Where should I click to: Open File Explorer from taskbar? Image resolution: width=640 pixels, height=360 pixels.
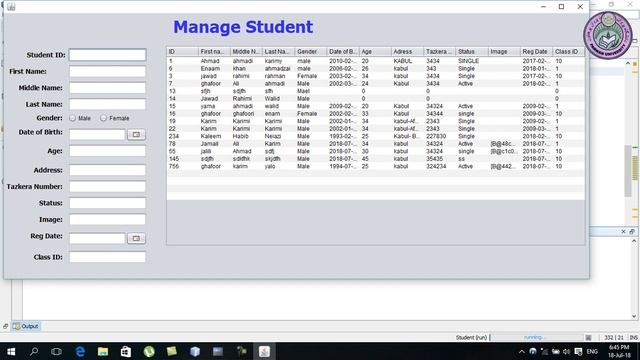103,351
